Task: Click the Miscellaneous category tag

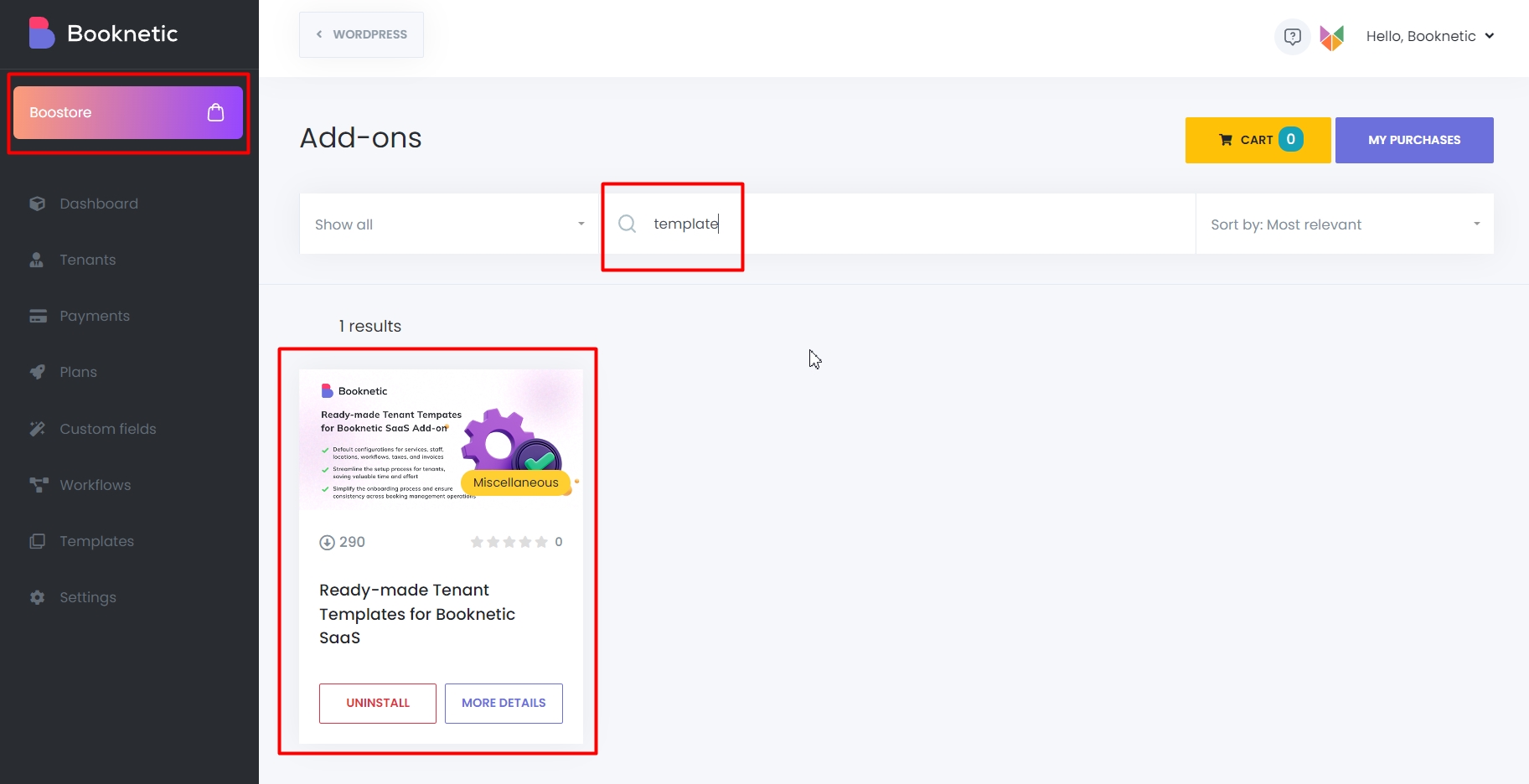Action: tap(516, 482)
